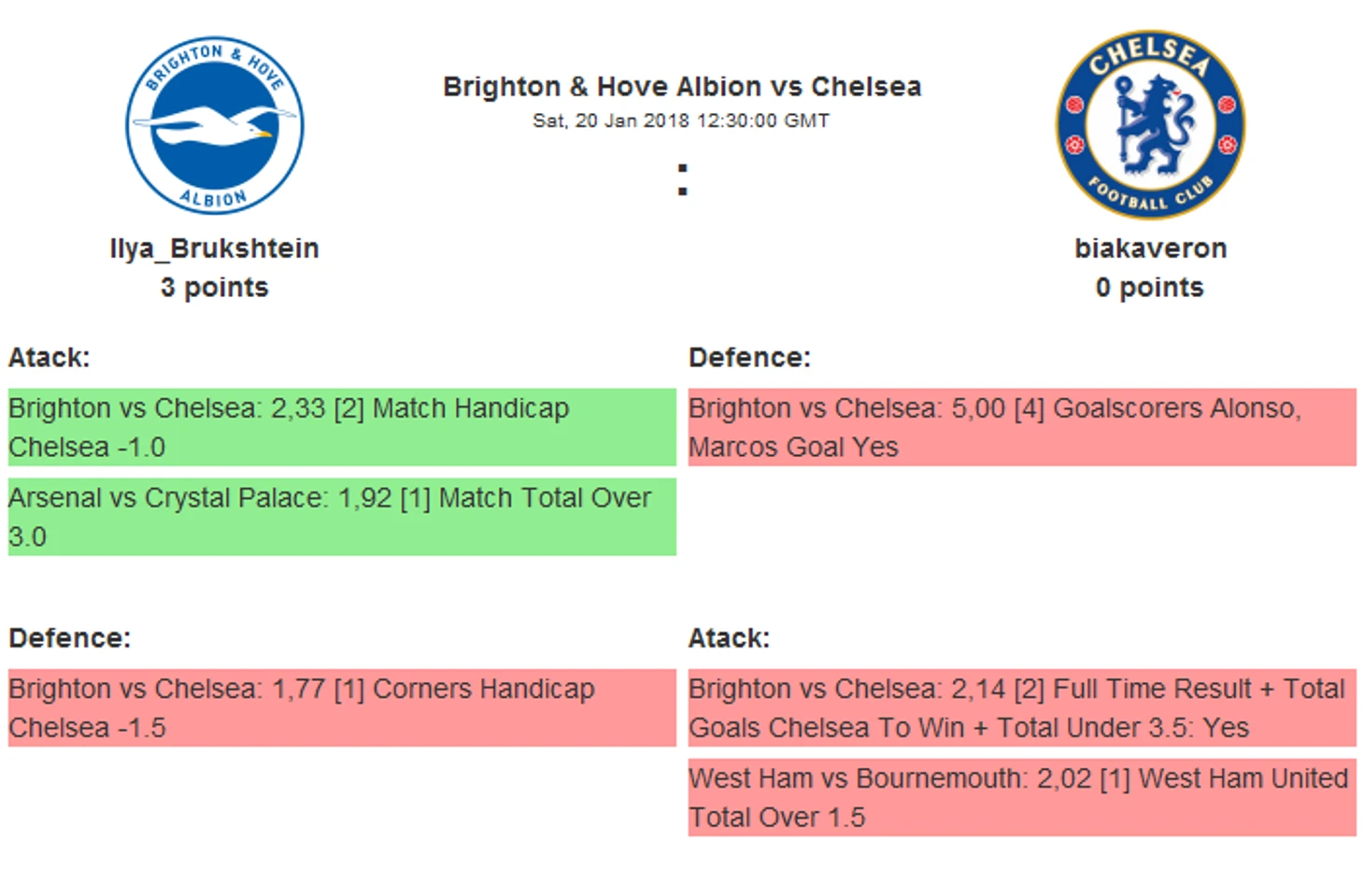This screenshot has width=1364, height=896.
Task: Click the Defence heading above Corners Handicap bet
Action: point(70,638)
